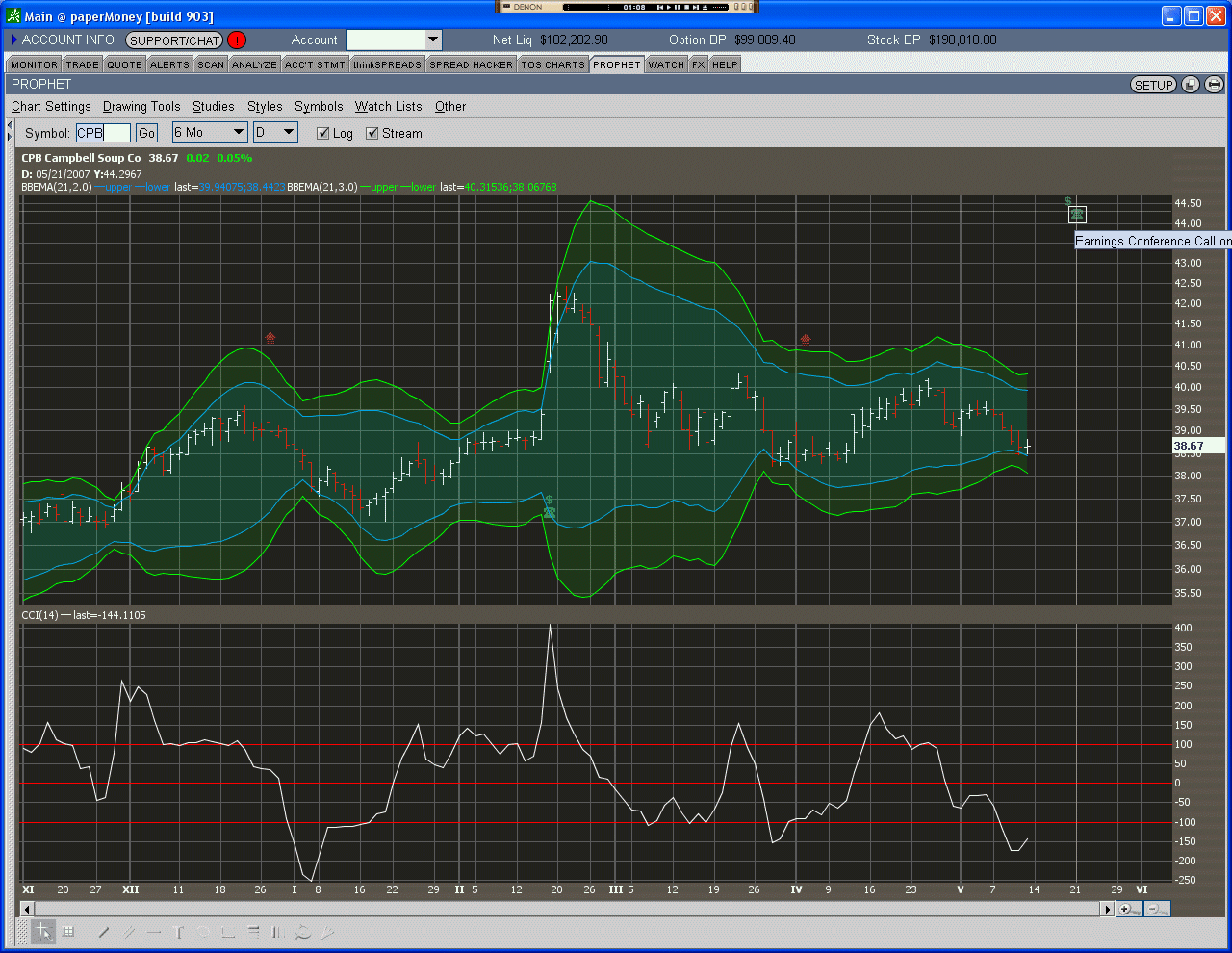Image resolution: width=1232 pixels, height=953 pixels.
Task: Click the SETUP button
Action: click(1153, 85)
